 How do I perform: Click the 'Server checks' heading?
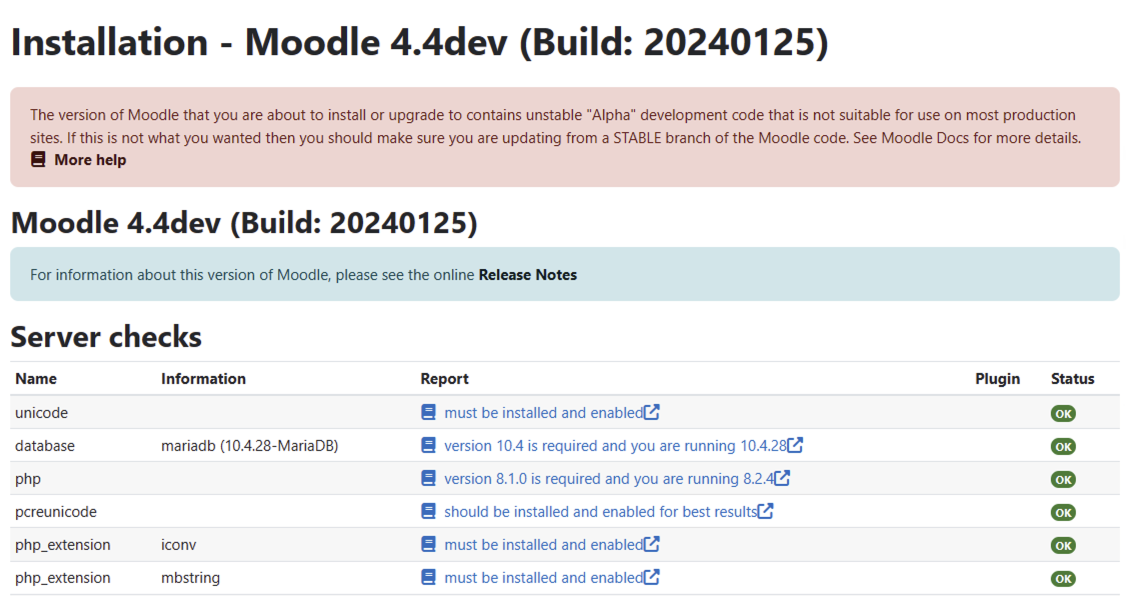point(106,337)
